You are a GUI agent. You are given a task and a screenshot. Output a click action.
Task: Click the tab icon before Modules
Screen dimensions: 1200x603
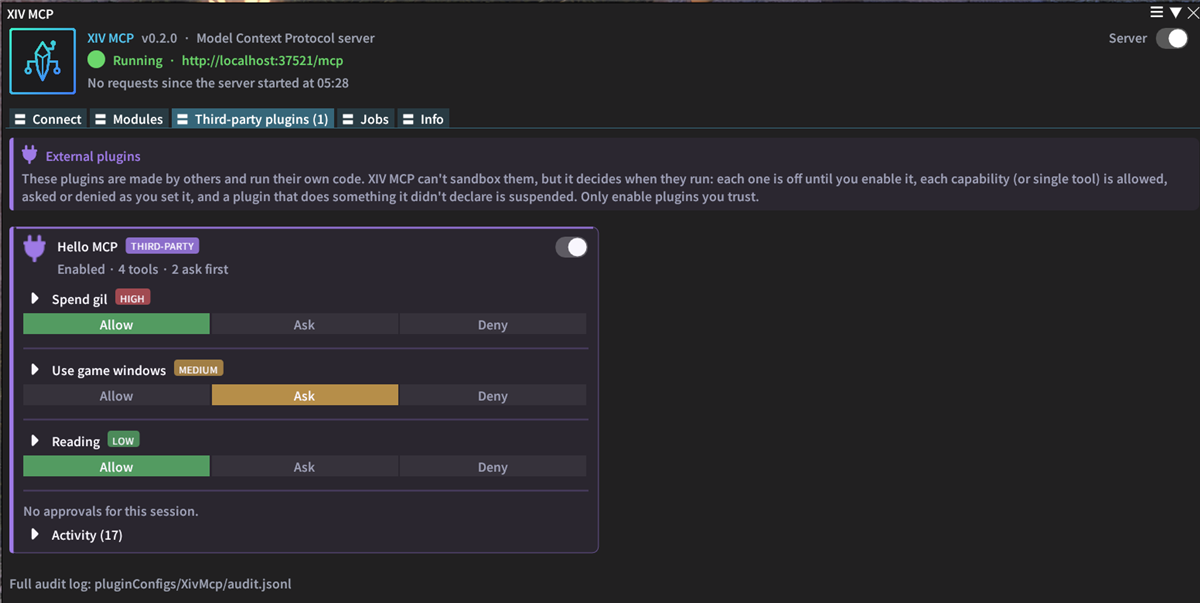pyautogui.click(x=101, y=119)
